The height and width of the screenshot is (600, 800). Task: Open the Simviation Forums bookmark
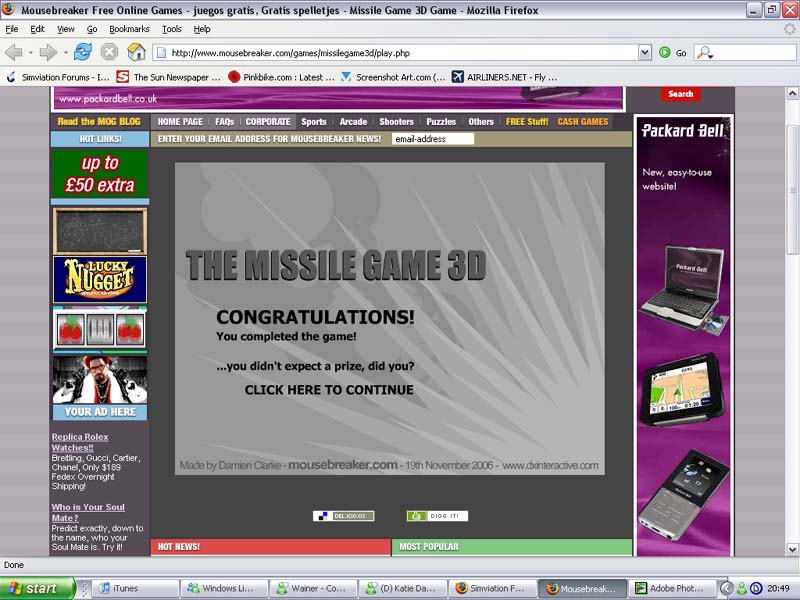tap(58, 78)
